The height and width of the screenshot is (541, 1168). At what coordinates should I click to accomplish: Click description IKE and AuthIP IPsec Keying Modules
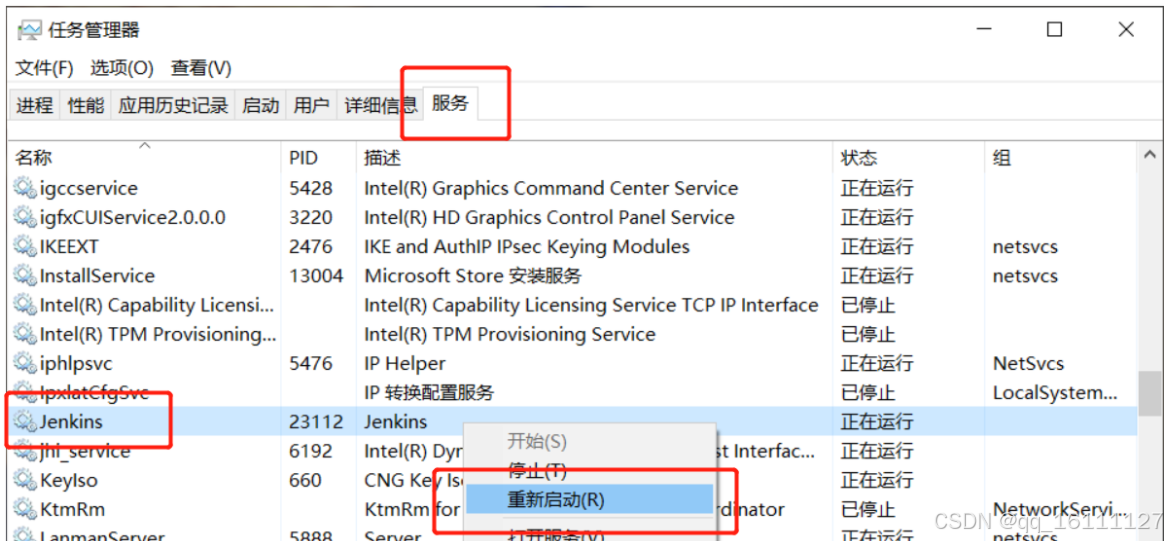tap(527, 247)
